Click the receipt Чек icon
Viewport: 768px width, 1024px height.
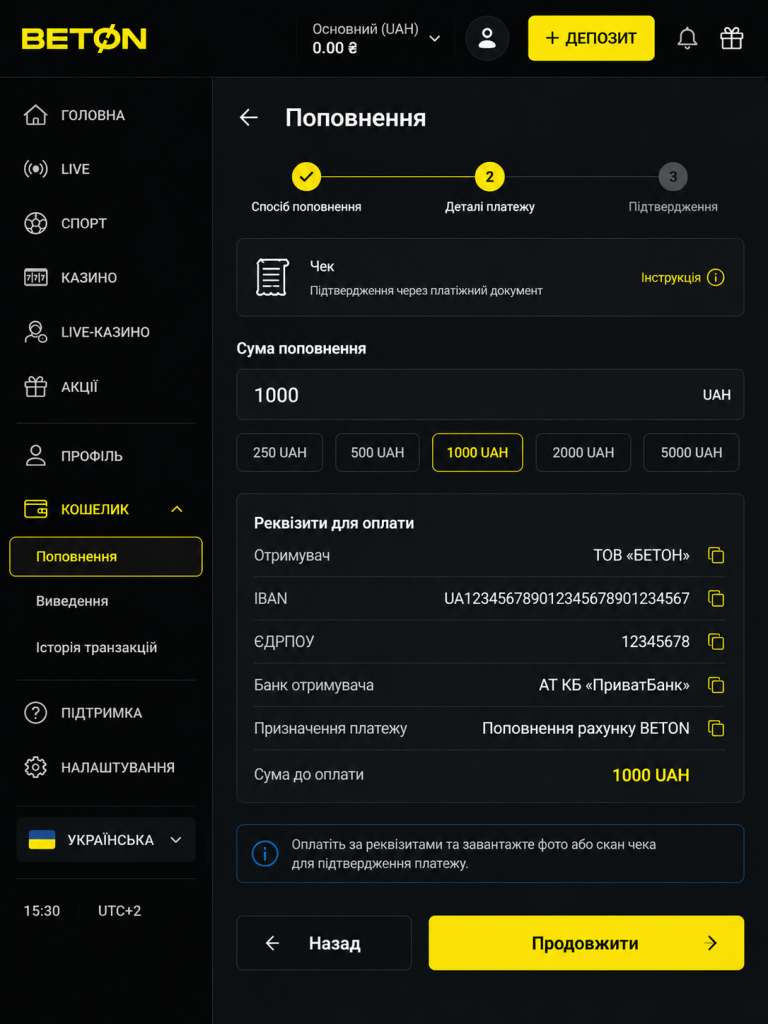coord(272,278)
